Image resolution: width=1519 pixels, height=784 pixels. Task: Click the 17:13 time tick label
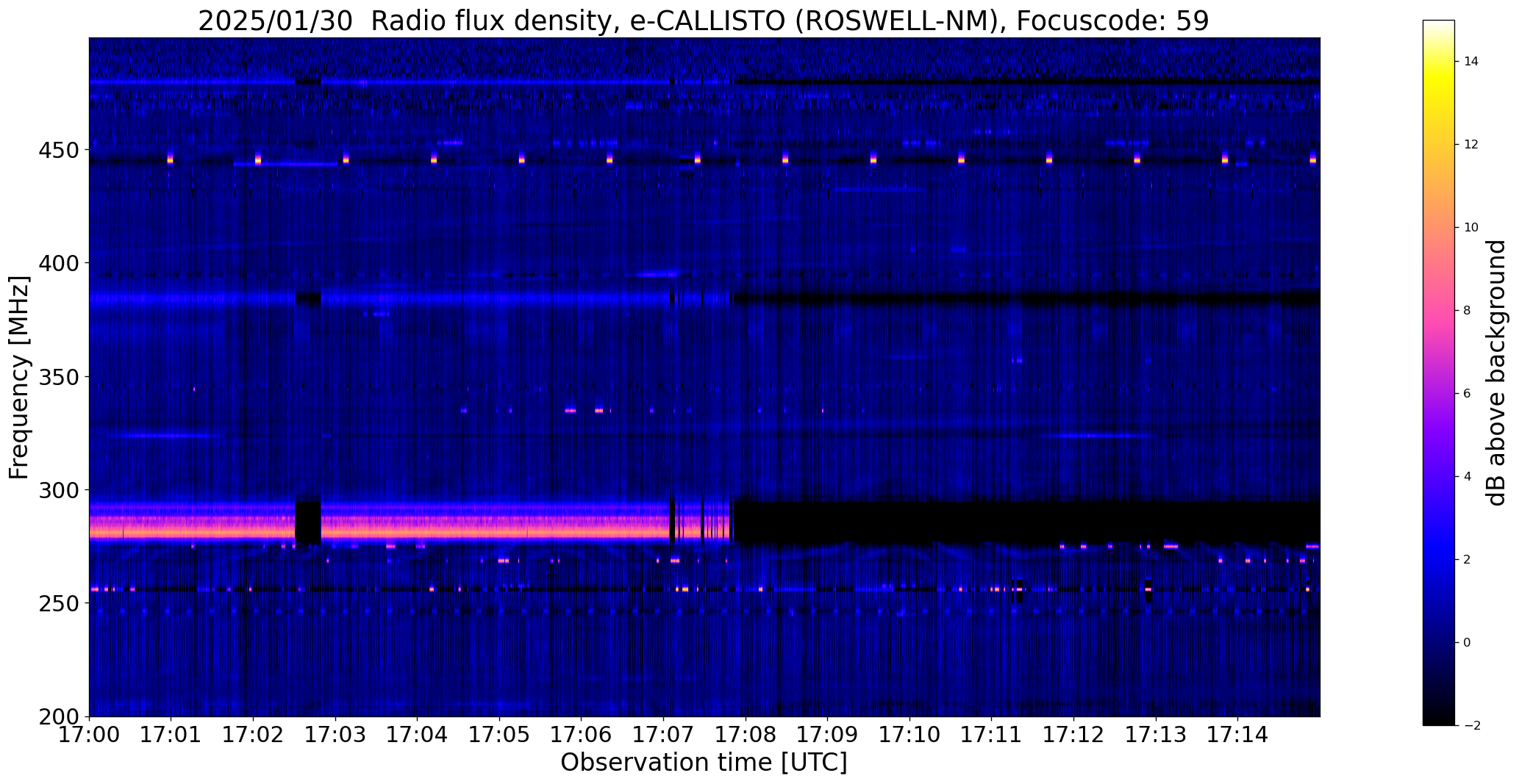pyautogui.click(x=1157, y=734)
